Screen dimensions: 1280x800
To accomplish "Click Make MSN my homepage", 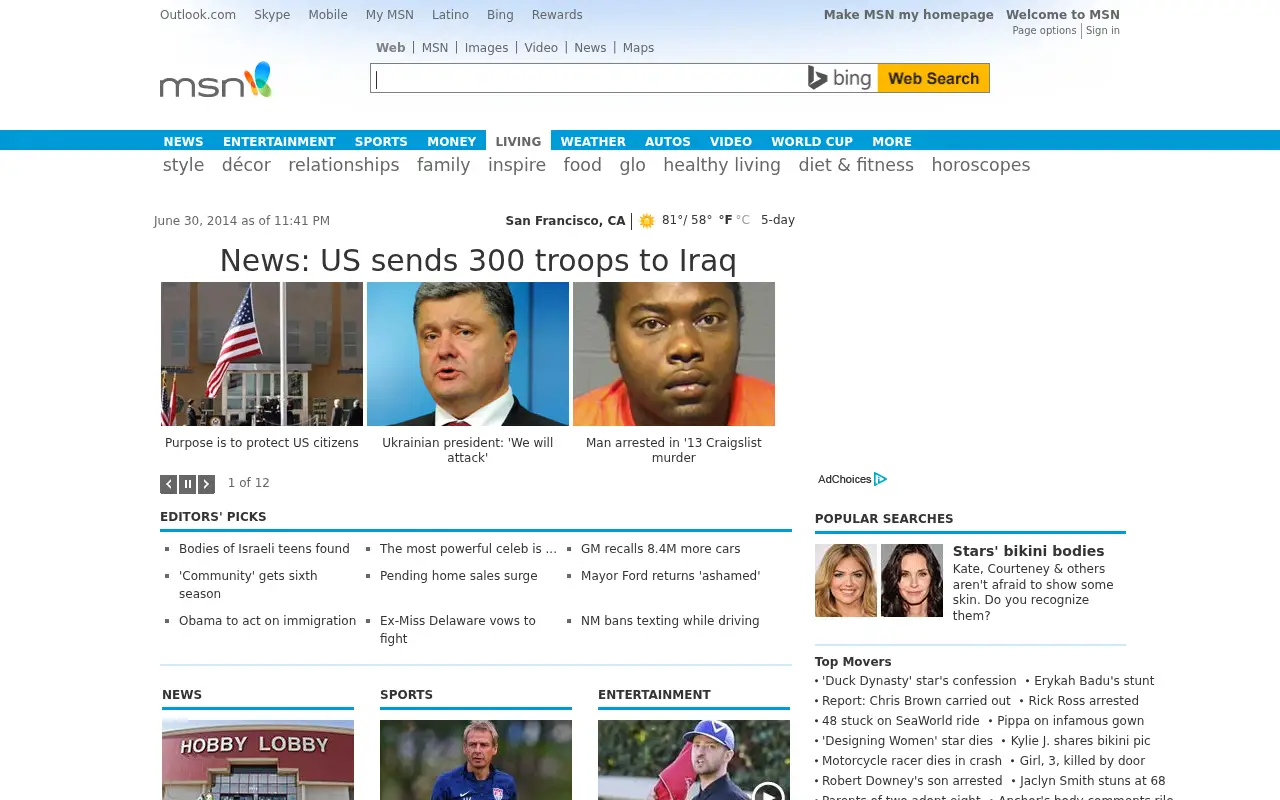I will [x=909, y=15].
